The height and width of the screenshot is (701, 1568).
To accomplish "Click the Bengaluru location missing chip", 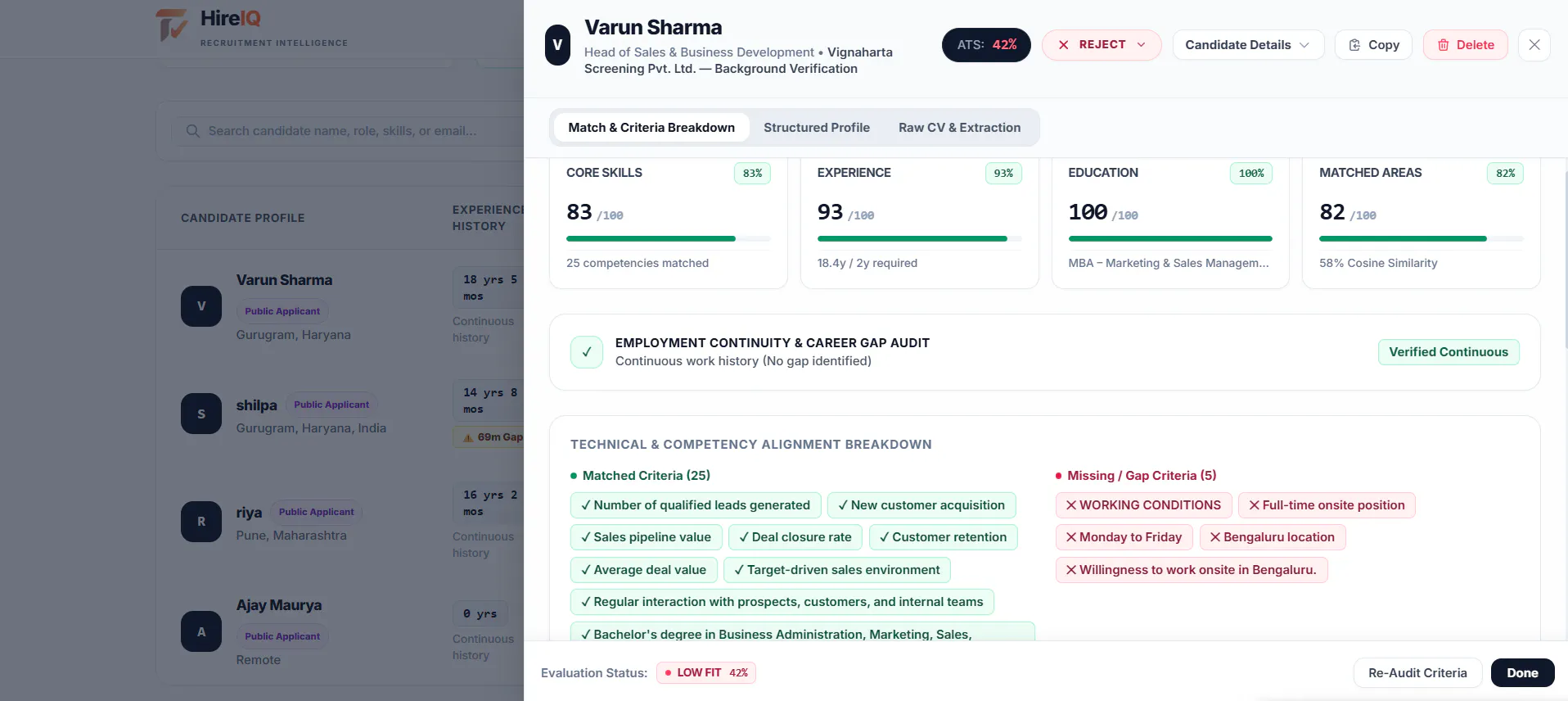I will [1273, 537].
